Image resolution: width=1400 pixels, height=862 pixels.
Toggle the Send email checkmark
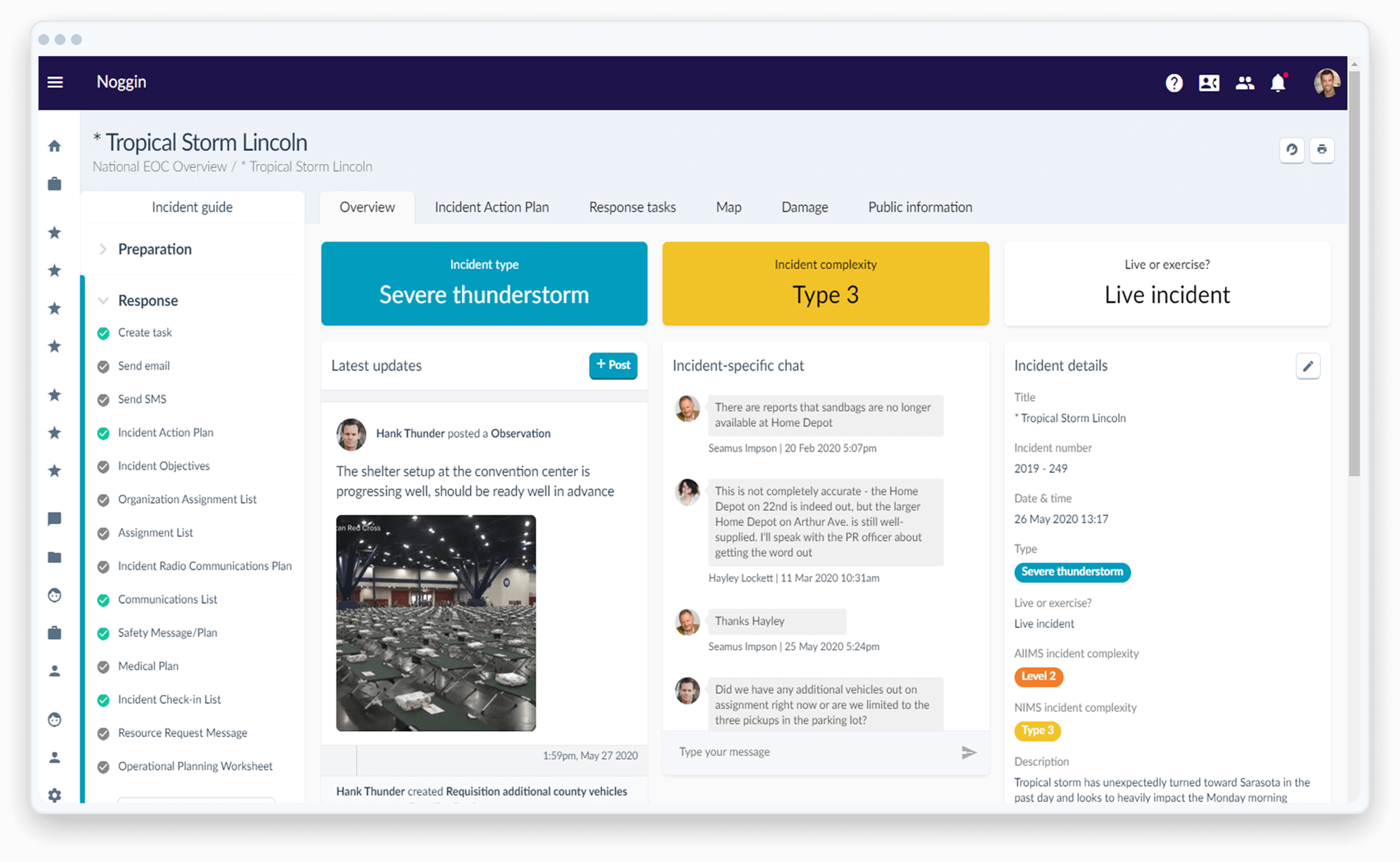[x=103, y=367]
